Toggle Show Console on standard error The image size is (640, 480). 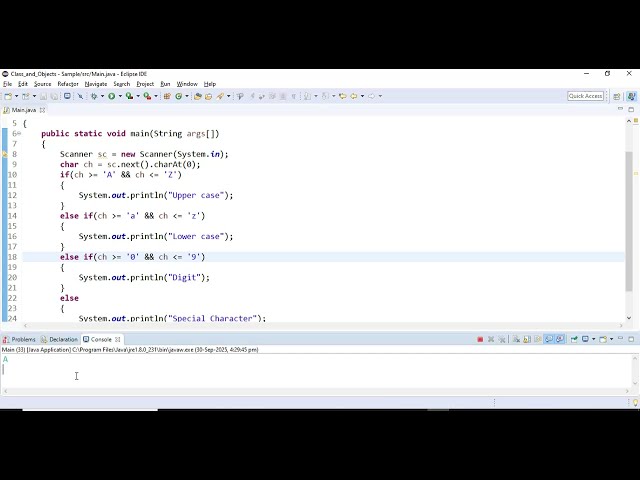[x=560, y=340]
